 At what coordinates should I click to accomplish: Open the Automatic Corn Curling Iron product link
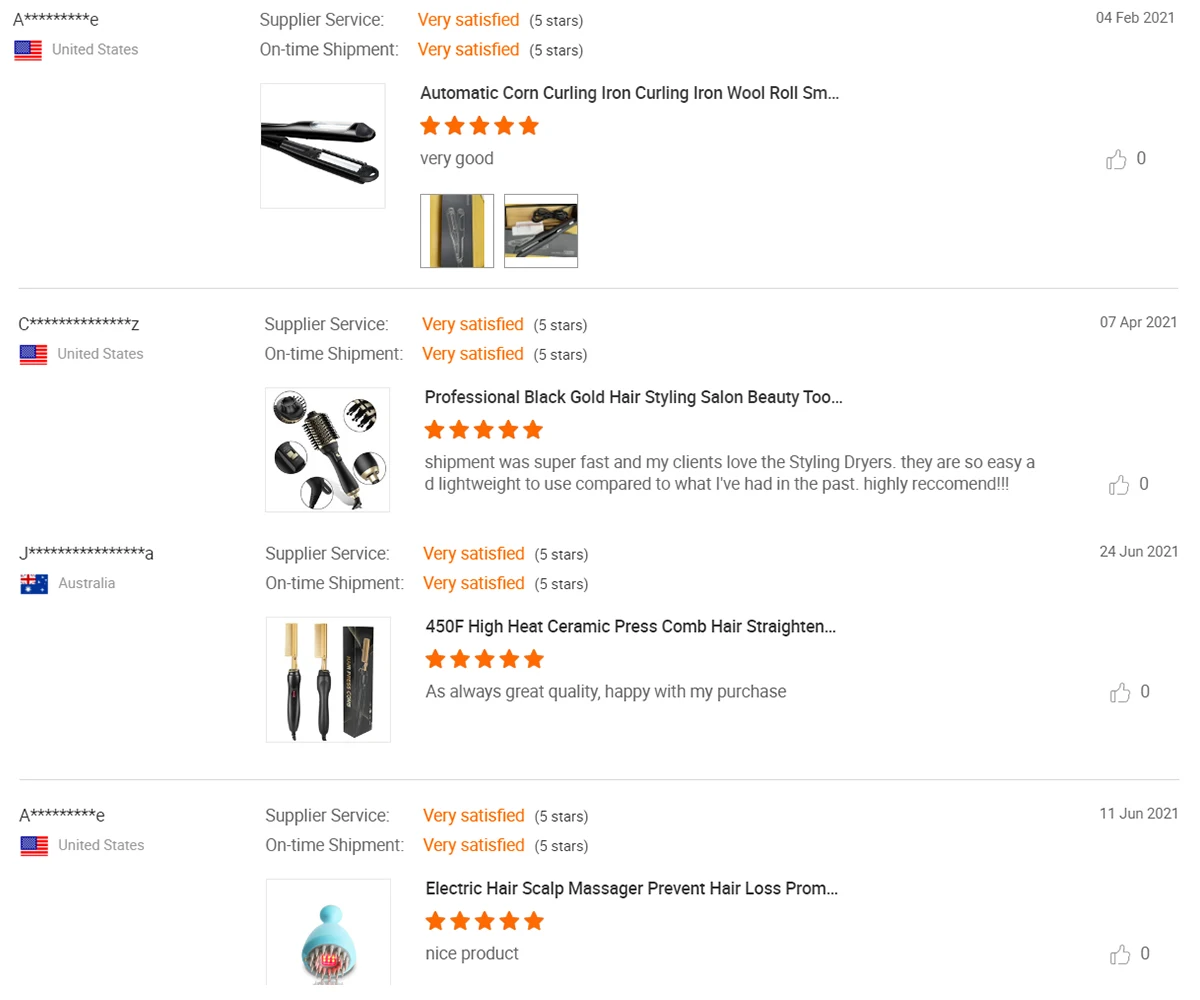click(629, 93)
